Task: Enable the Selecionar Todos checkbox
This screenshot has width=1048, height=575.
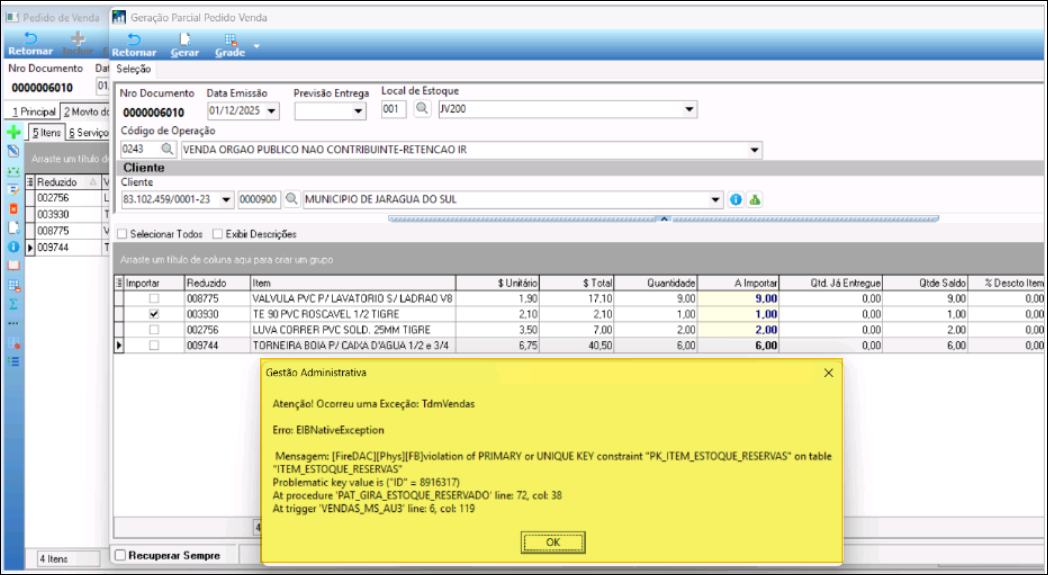Action: [123, 234]
